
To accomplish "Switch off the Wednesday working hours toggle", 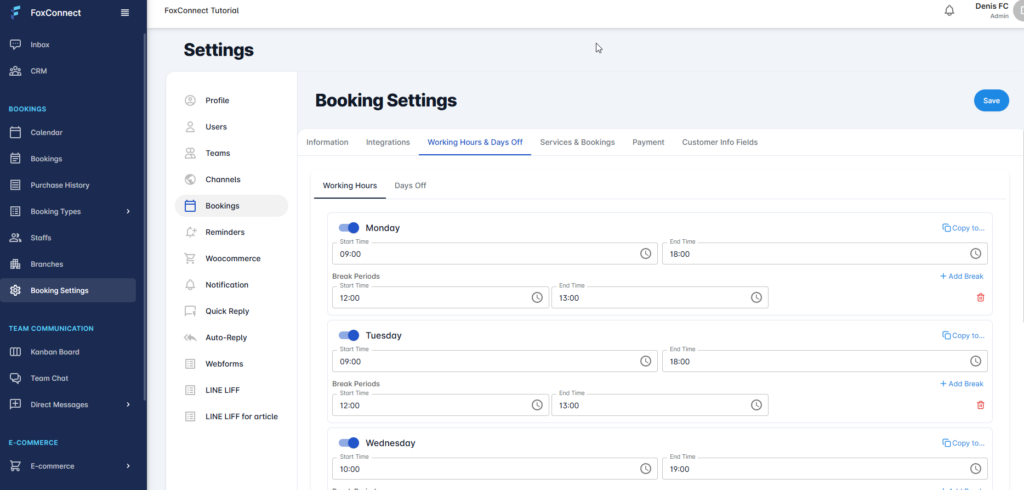I will pos(349,443).
